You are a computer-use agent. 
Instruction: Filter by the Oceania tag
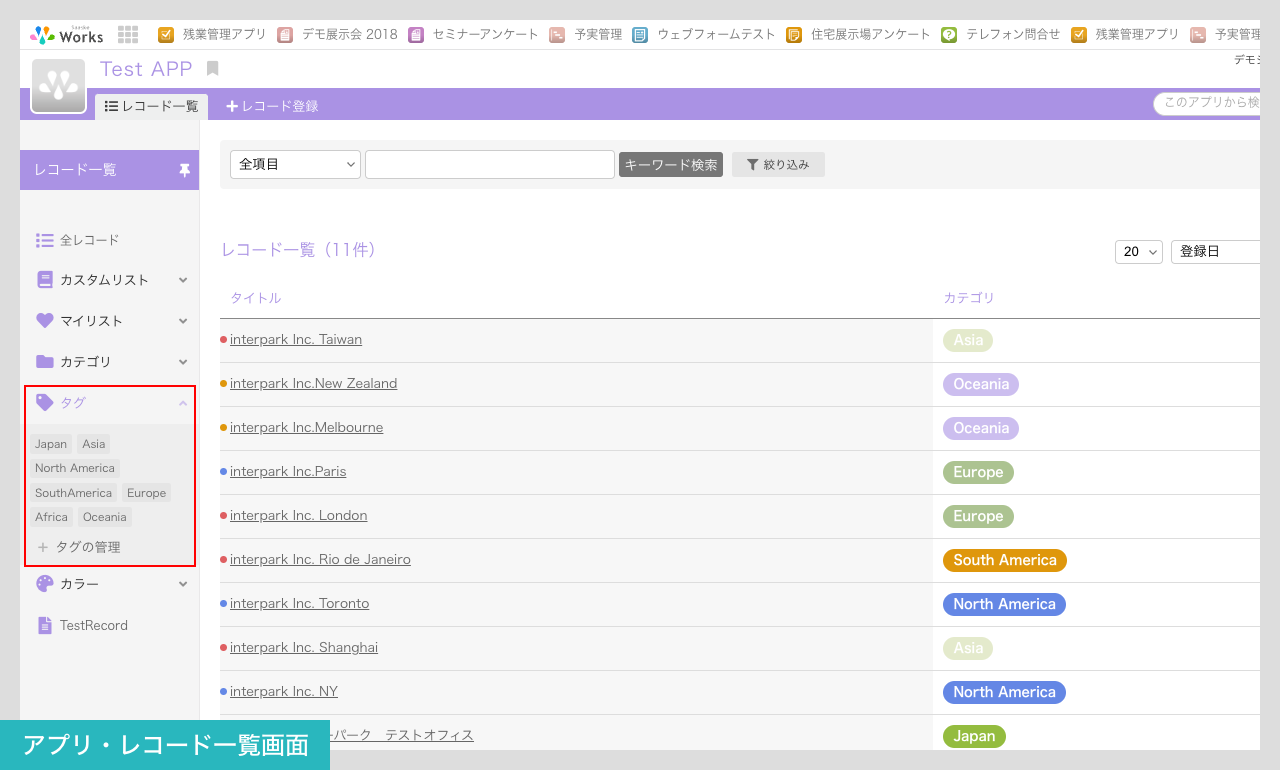(105, 517)
